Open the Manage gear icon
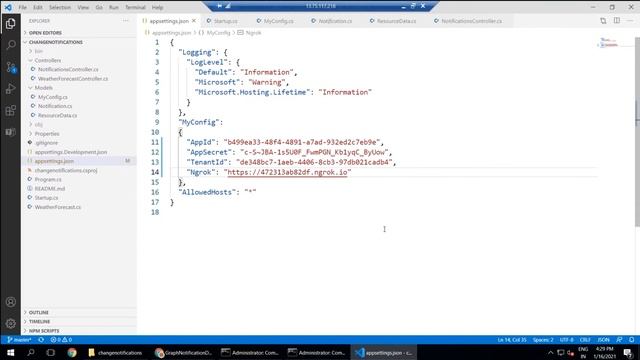The width and height of the screenshot is (640, 360). coord(11,323)
